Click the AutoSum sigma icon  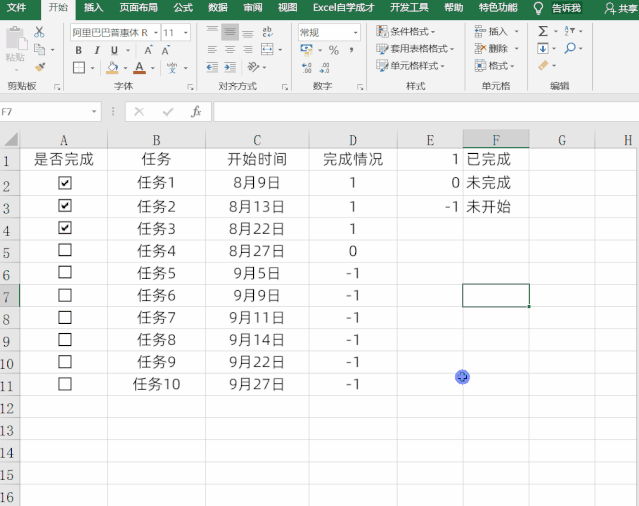[543, 31]
